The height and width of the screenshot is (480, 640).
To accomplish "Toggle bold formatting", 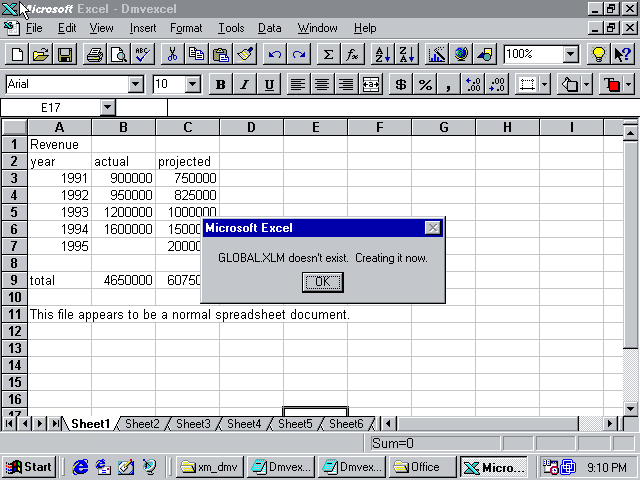I will 220,84.
